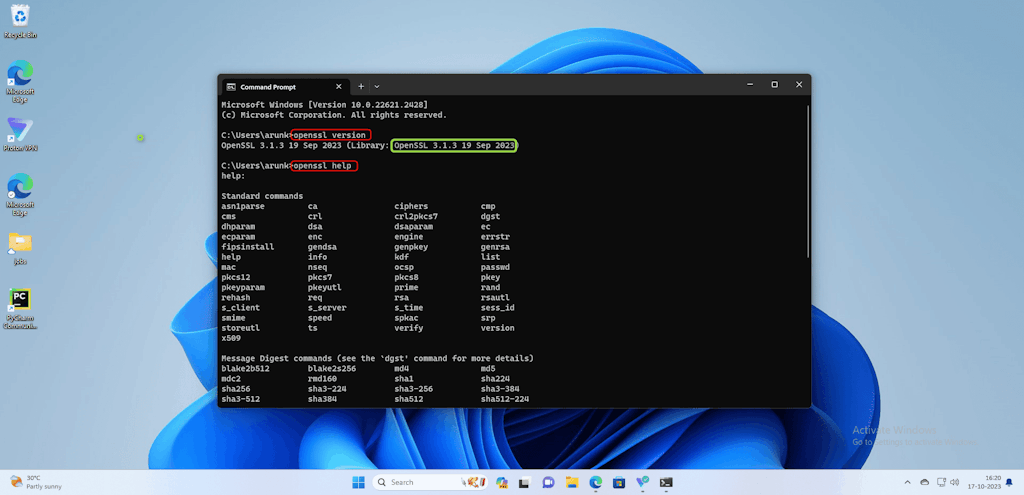Open Microsoft Edge from the taskbar
Image resolution: width=1024 pixels, height=495 pixels.
coord(596,483)
